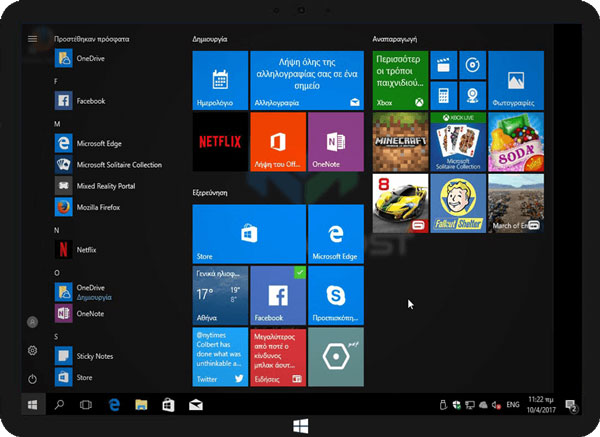600x437 pixels.
Task: Click the ENG language indicator
Action: [x=513, y=404]
